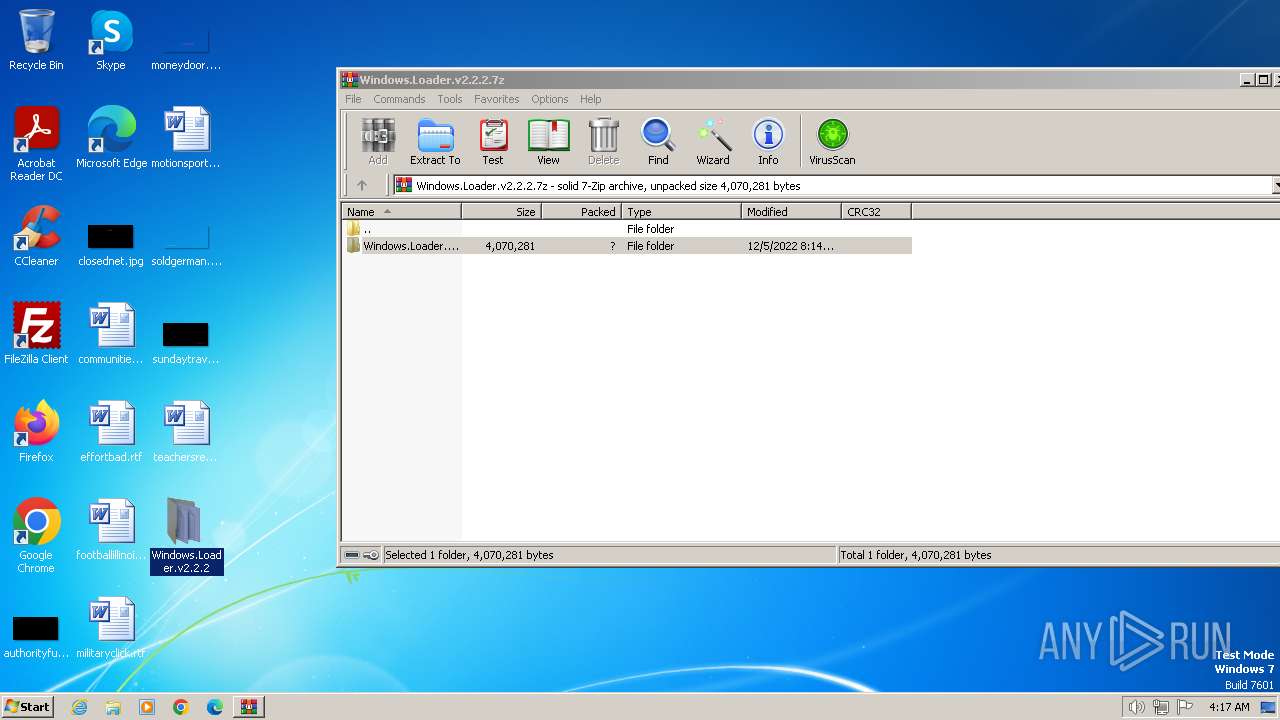The image size is (1280, 720).
Task: Open the Favorites menu
Action: click(x=496, y=99)
